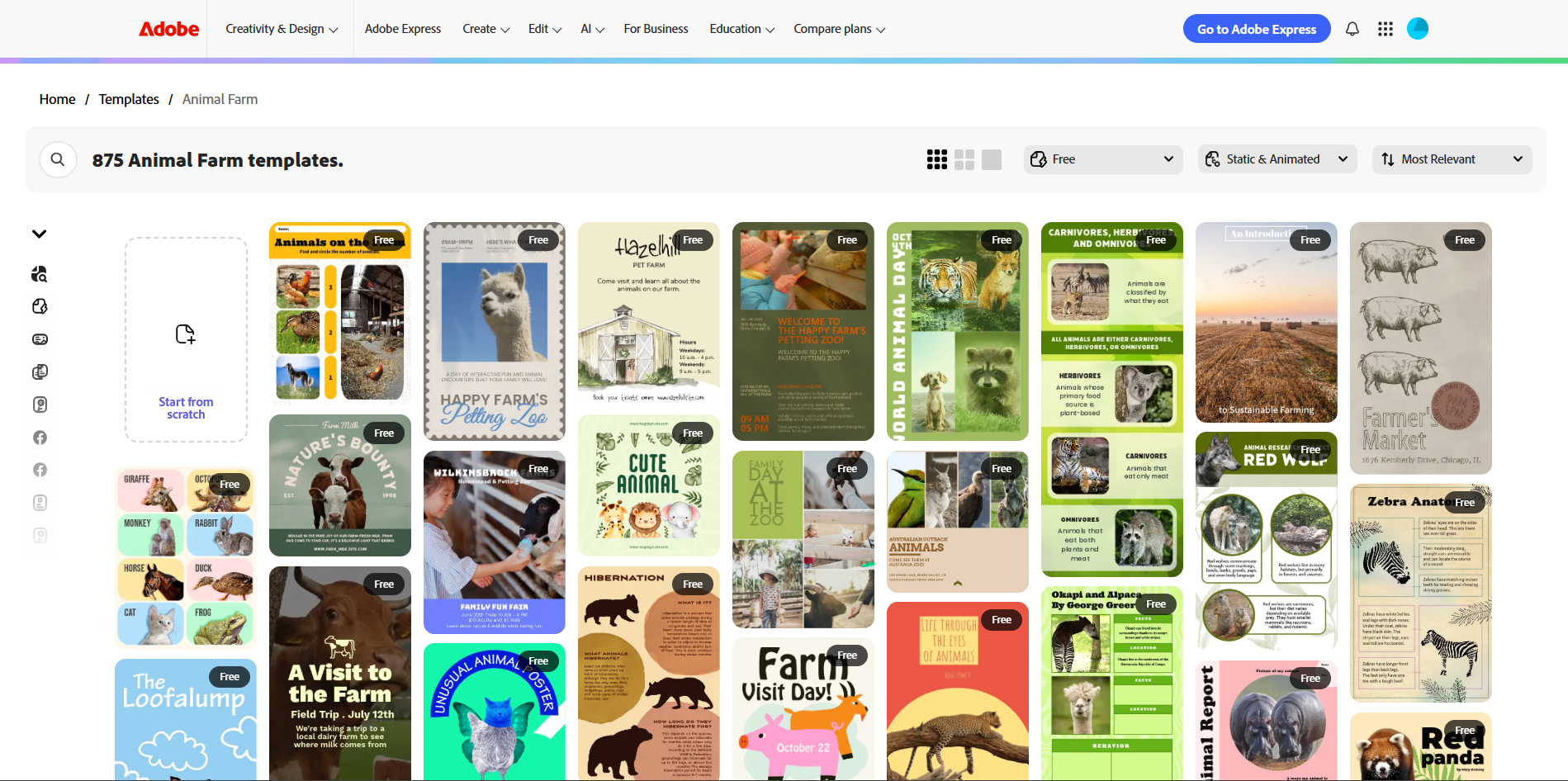Click the Facebook post filter icon in sidebar
This screenshot has width=1568, height=781.
(40, 438)
